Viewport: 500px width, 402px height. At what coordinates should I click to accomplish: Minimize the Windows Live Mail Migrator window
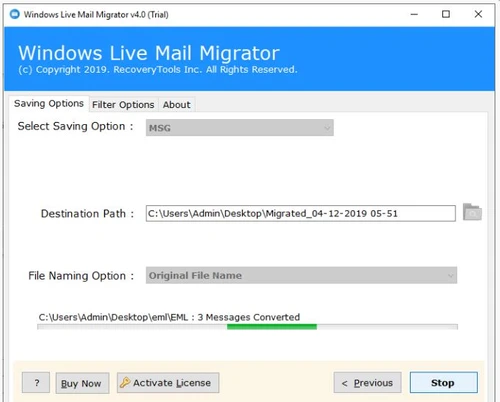414,14
